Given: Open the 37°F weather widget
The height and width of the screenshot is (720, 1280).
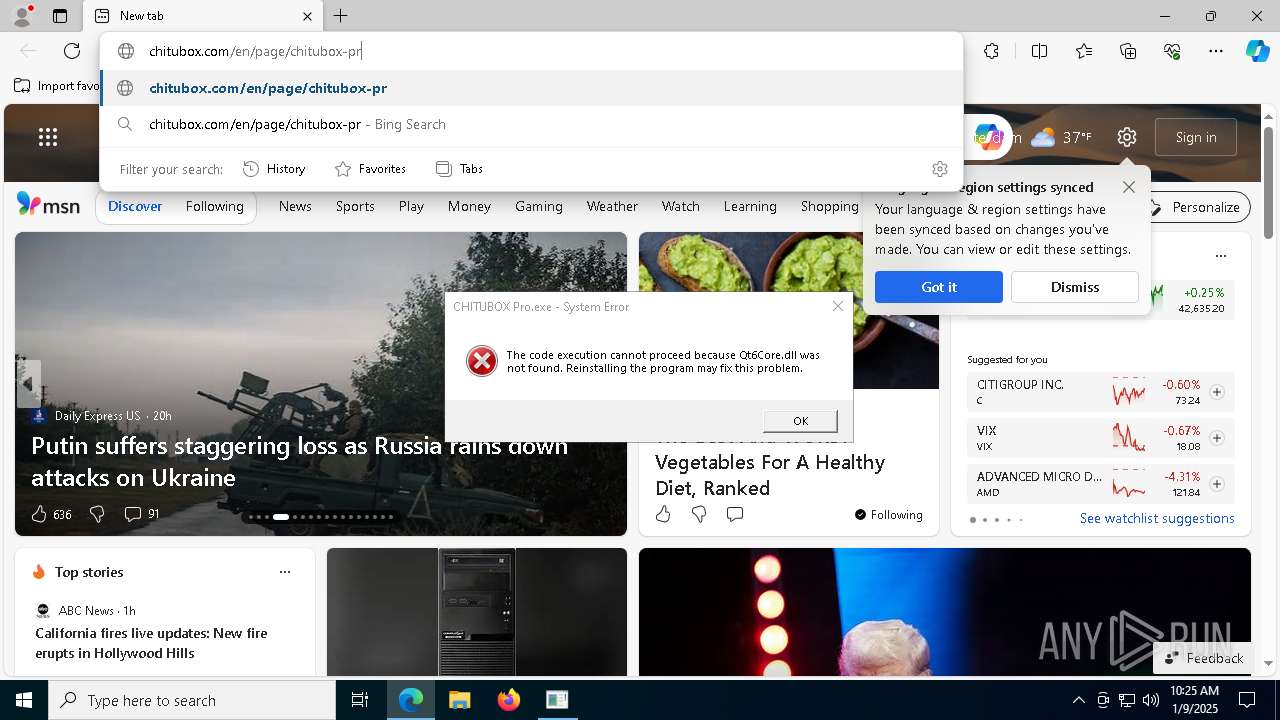Looking at the screenshot, I should pyautogui.click(x=1062, y=137).
